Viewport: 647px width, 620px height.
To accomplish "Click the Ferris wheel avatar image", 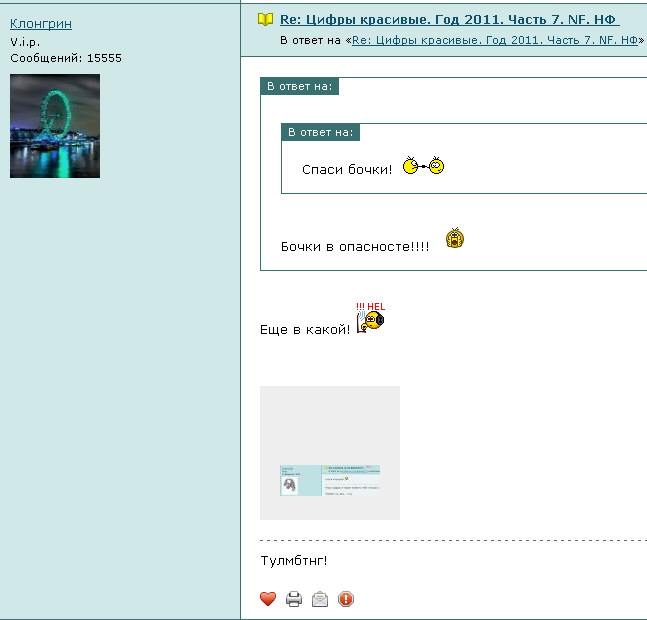I will [x=55, y=126].
